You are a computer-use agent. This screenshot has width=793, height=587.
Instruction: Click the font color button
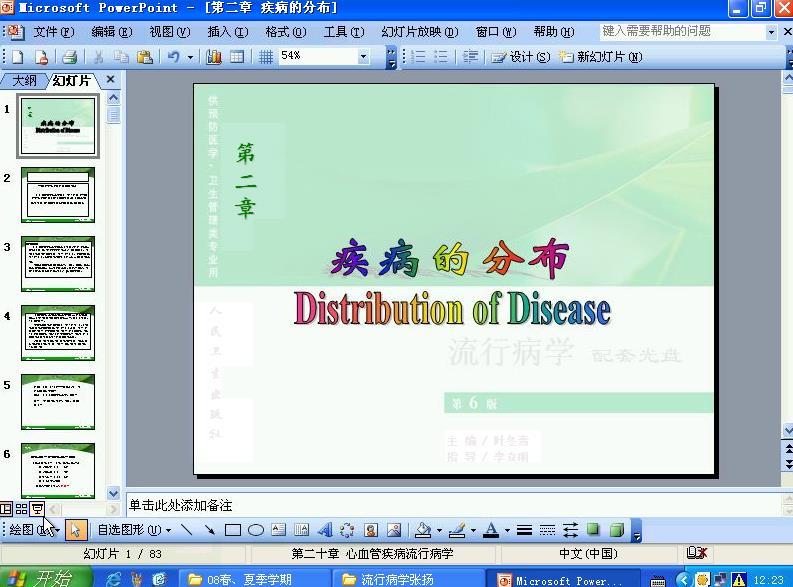click(491, 530)
